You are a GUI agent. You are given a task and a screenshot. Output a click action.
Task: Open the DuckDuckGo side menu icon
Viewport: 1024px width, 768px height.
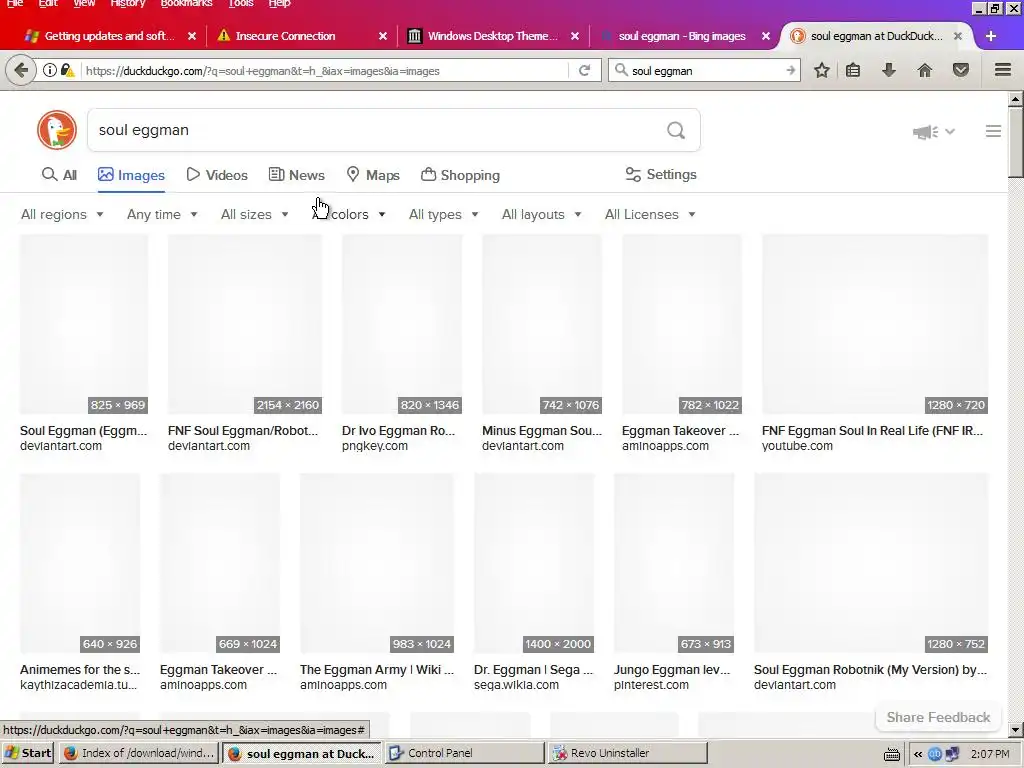(x=993, y=131)
